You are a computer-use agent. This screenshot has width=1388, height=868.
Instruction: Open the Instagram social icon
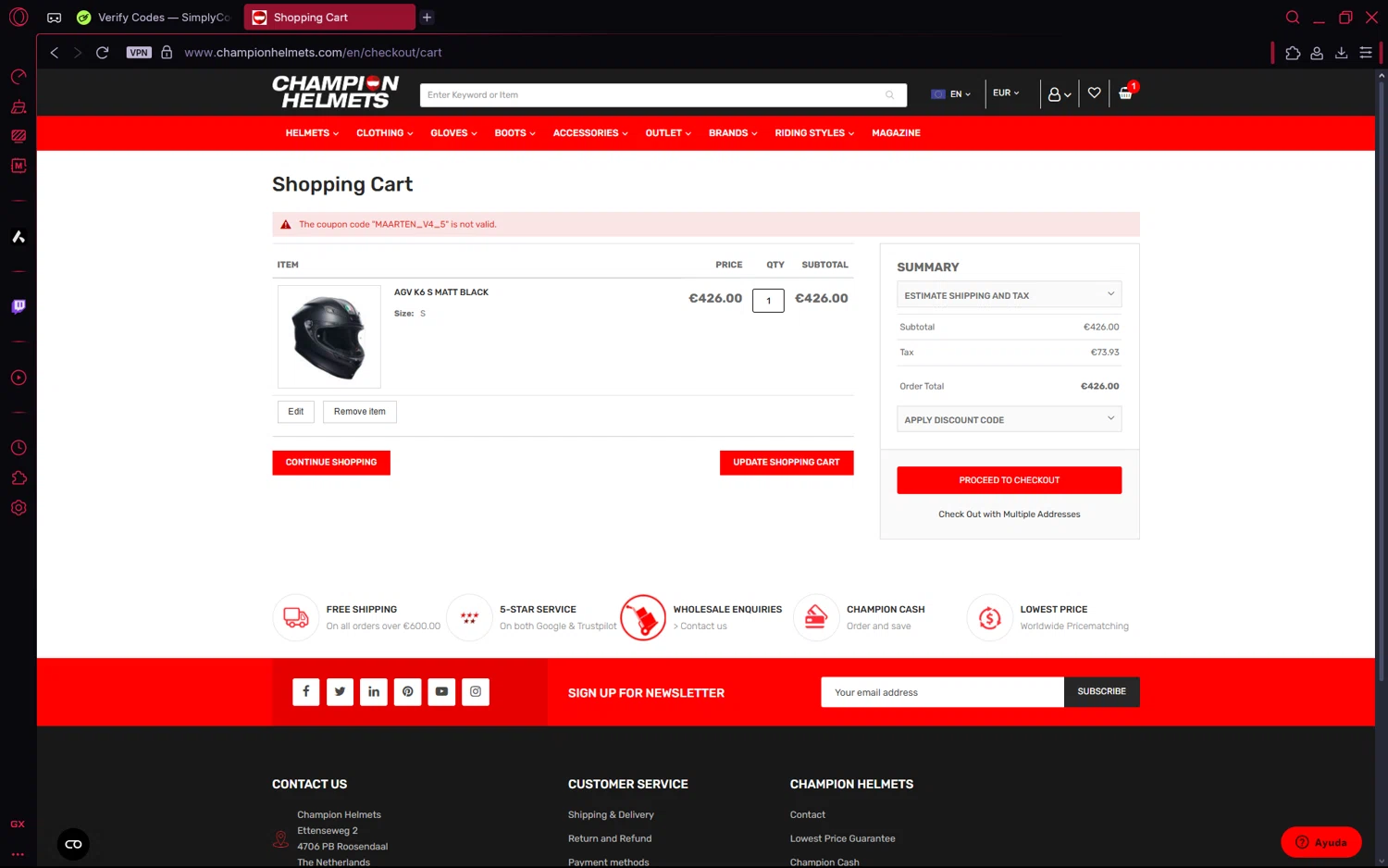[476, 691]
